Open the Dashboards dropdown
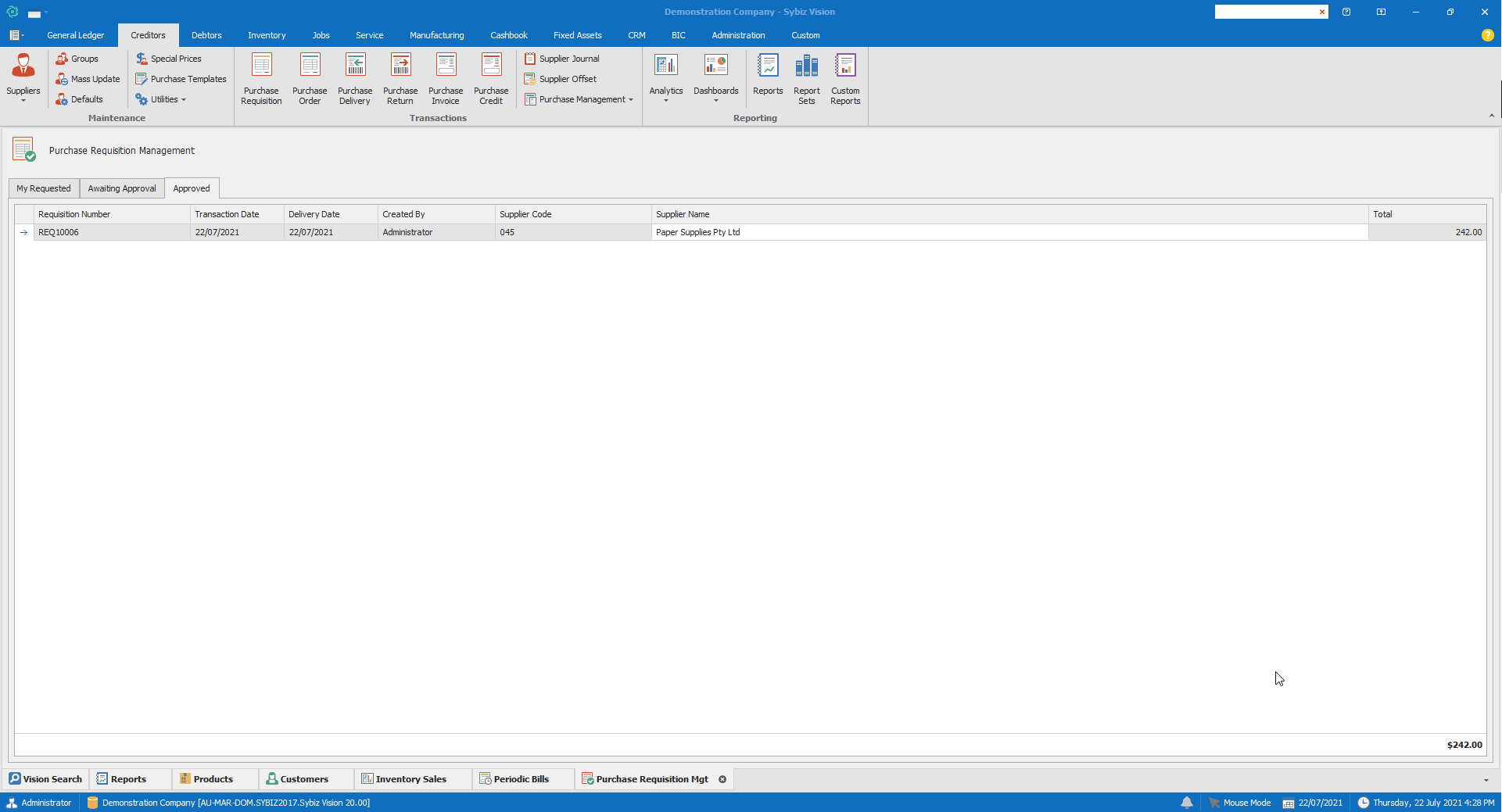The width and height of the screenshot is (1502, 812). 715,78
